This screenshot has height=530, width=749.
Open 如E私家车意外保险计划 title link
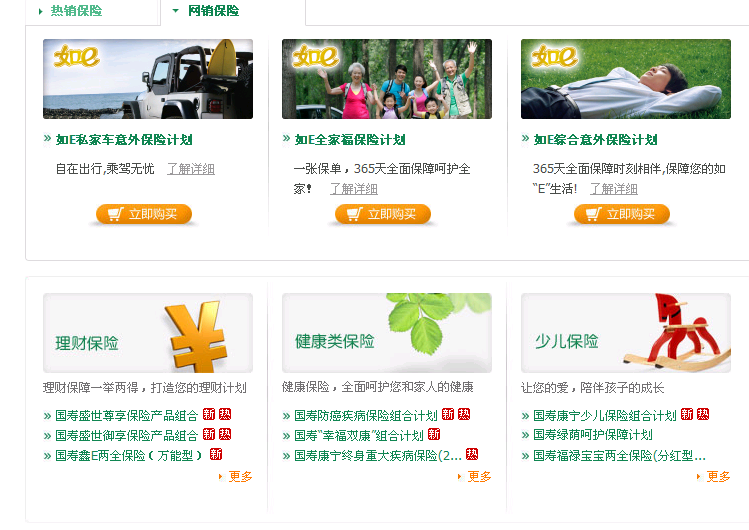pos(124,140)
